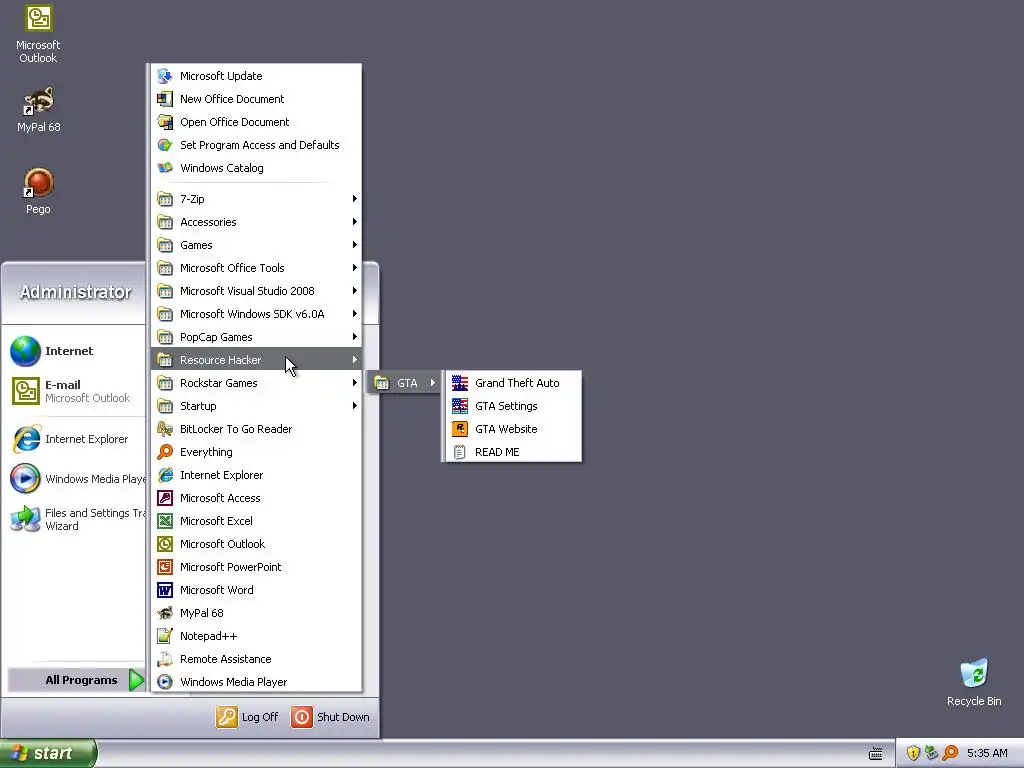
Task: Click the Start button
Action: coord(48,753)
